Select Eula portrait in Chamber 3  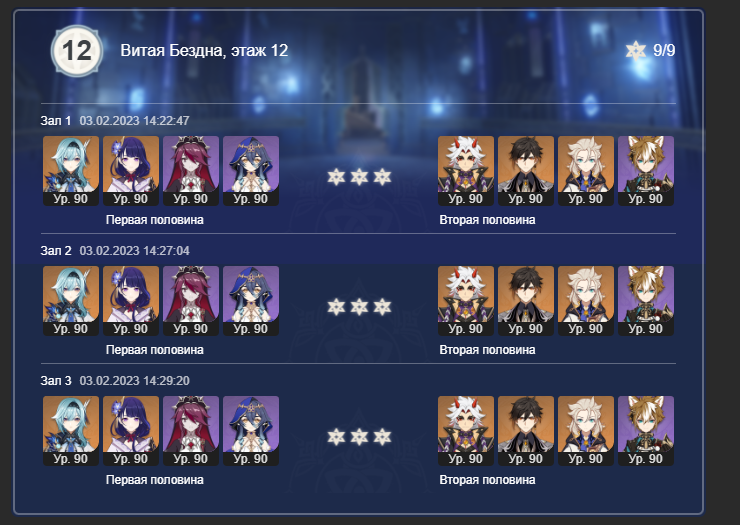click(x=71, y=431)
